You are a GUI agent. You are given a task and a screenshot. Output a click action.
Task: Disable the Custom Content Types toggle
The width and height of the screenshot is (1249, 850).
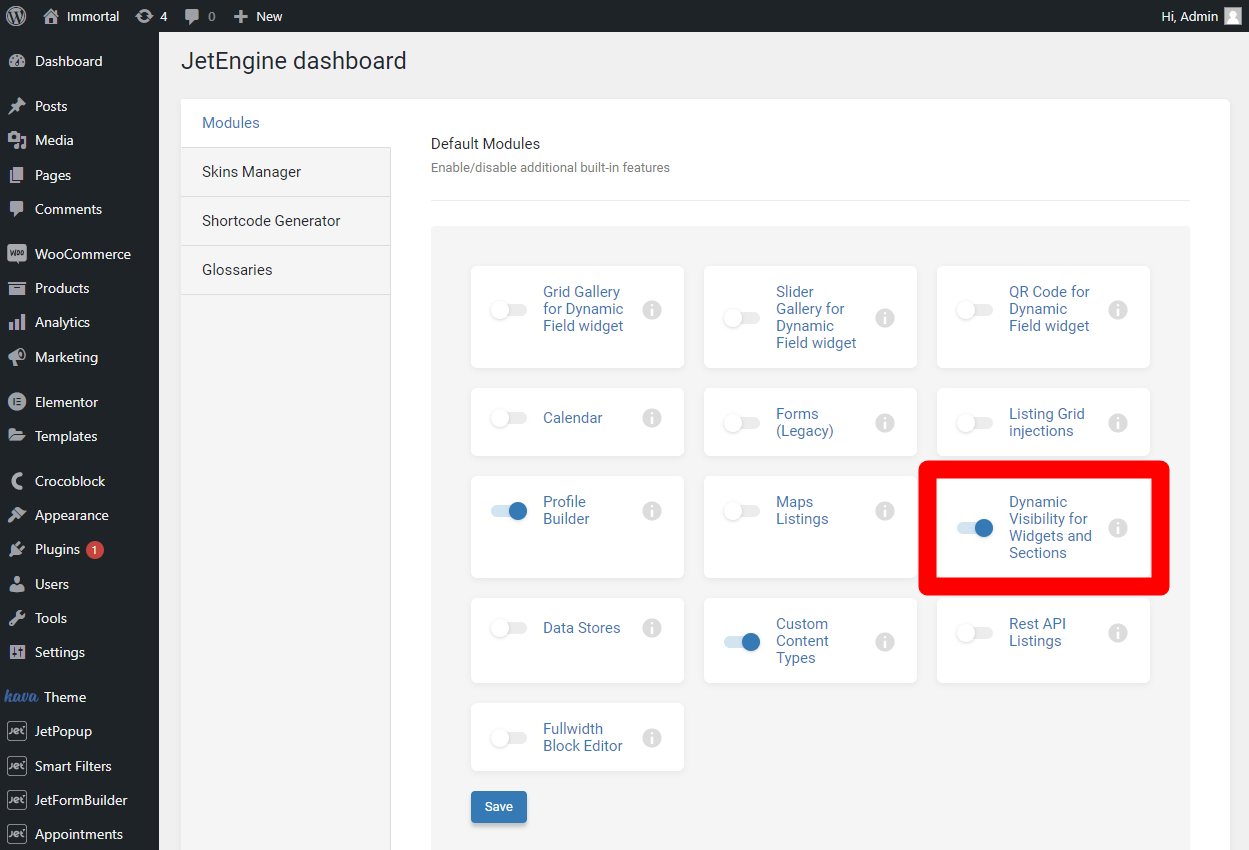click(x=742, y=642)
